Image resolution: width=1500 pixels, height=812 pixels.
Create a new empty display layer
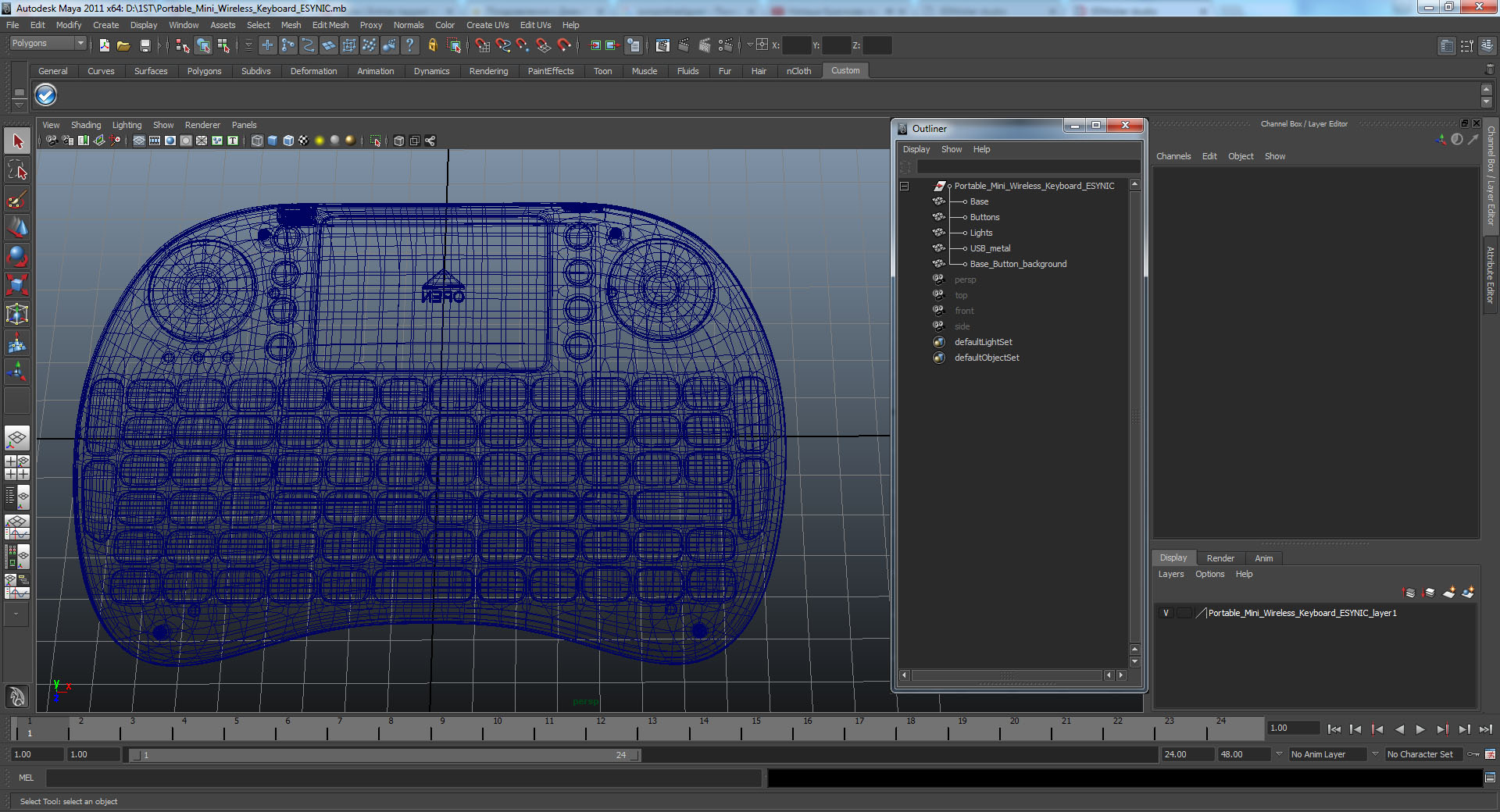1449,593
